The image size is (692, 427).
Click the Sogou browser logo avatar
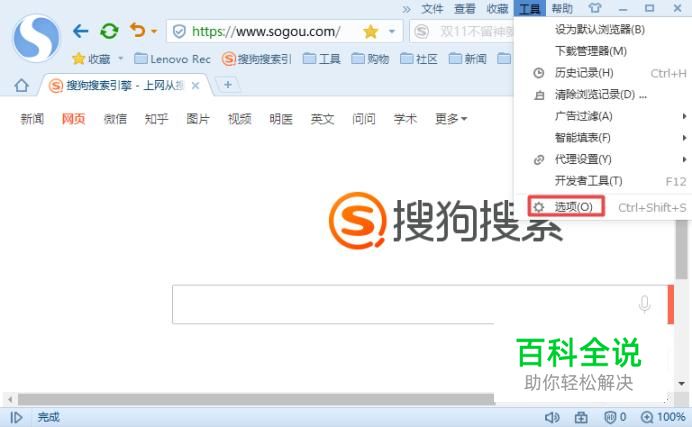pyautogui.click(x=36, y=38)
